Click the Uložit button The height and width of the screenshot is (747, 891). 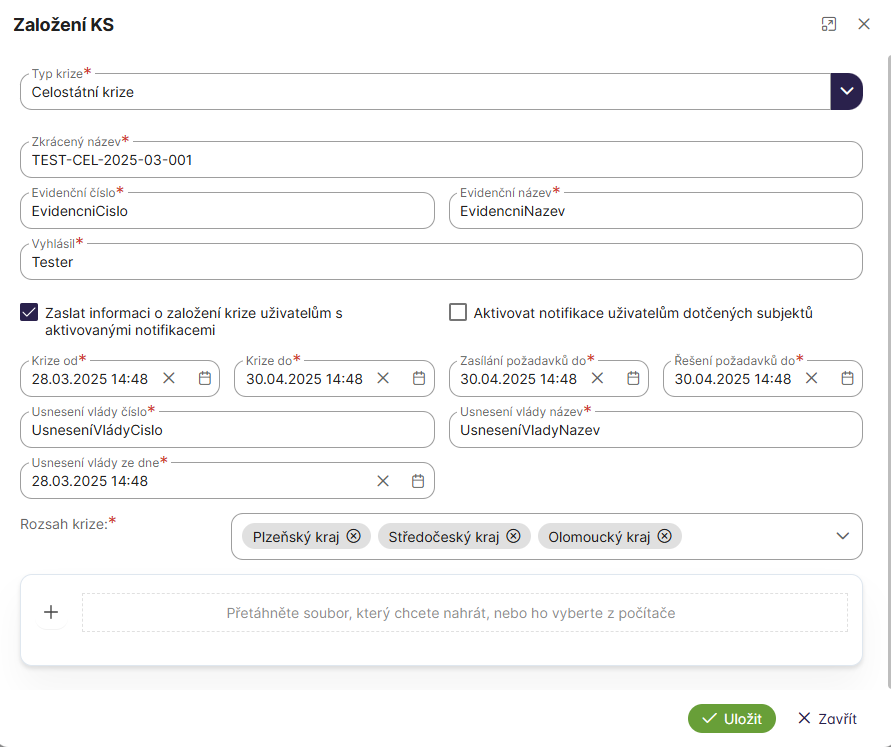[731, 718]
